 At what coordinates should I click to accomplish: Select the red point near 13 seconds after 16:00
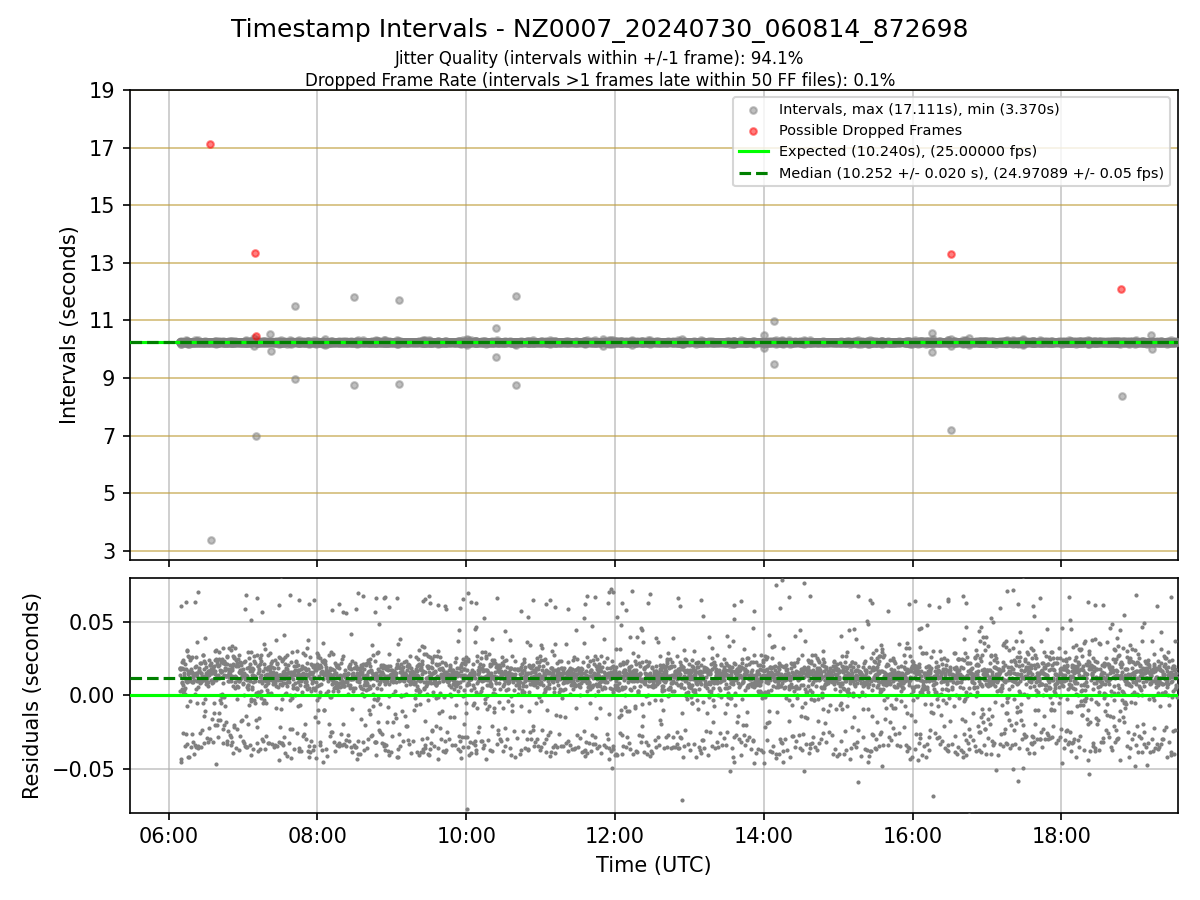pos(951,254)
